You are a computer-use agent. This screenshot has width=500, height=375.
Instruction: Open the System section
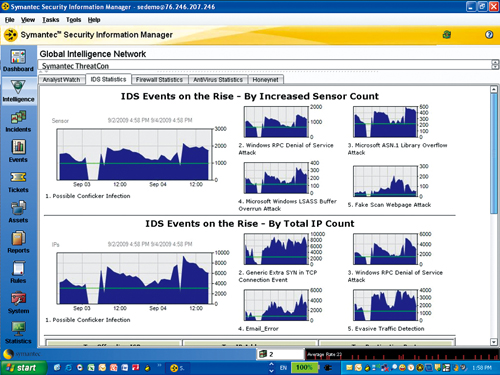click(x=18, y=303)
